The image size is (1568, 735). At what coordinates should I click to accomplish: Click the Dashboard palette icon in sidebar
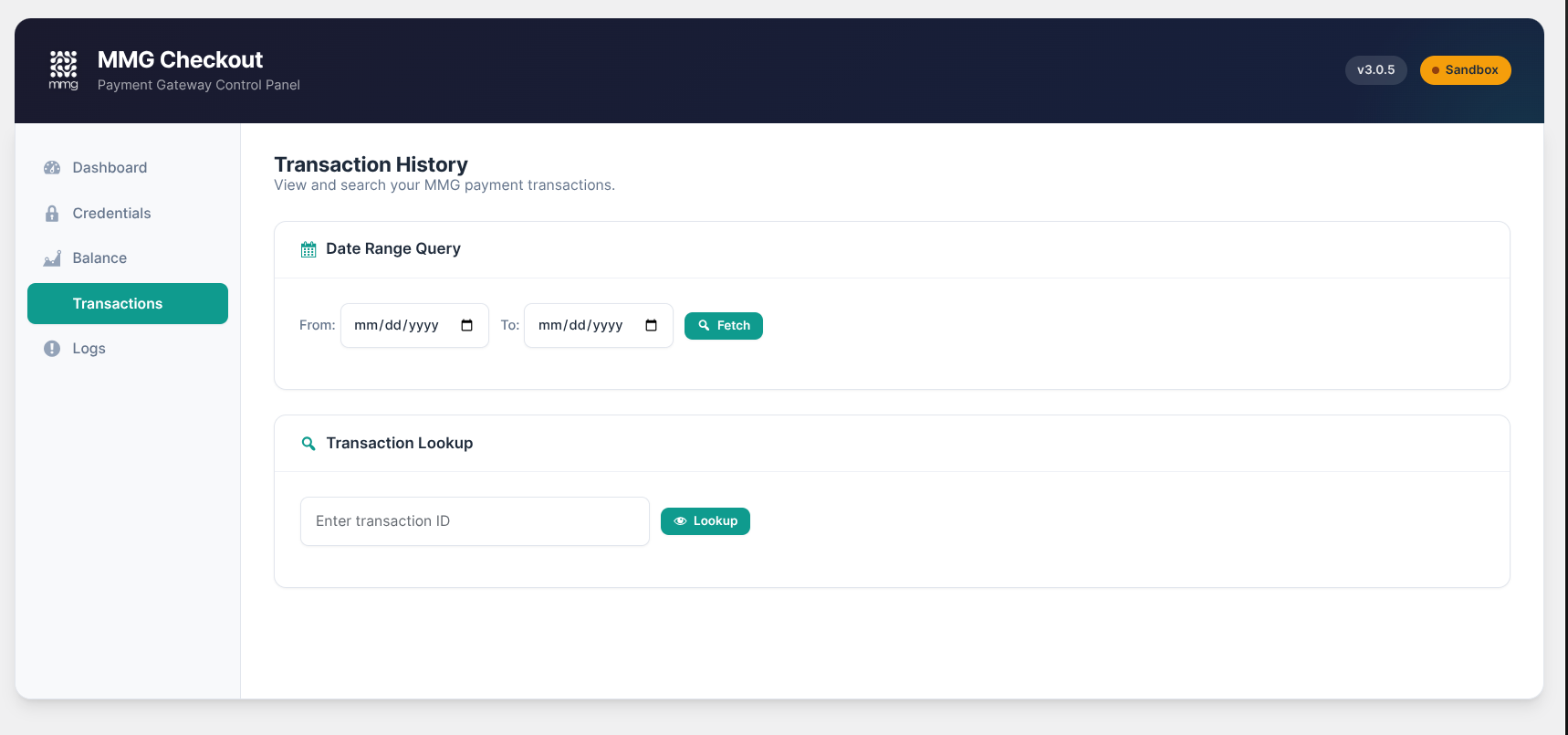[x=52, y=168]
